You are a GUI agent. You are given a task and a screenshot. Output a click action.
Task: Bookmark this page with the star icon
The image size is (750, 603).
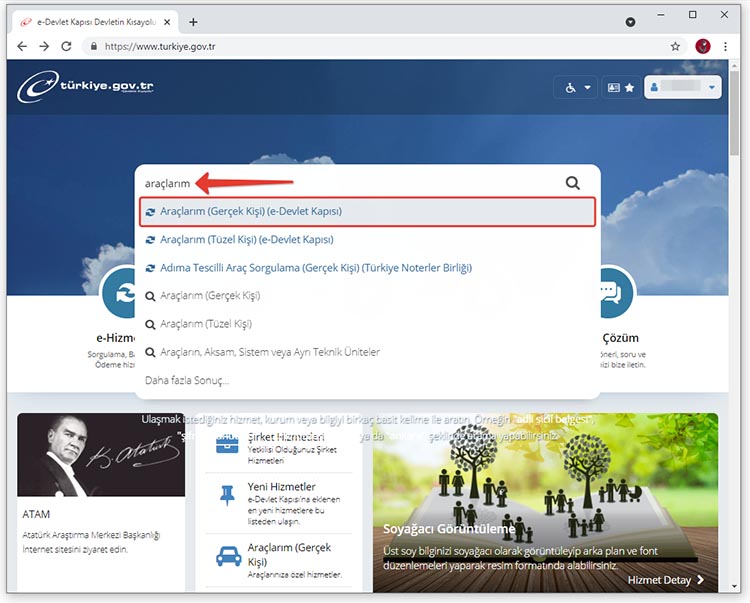[x=676, y=46]
